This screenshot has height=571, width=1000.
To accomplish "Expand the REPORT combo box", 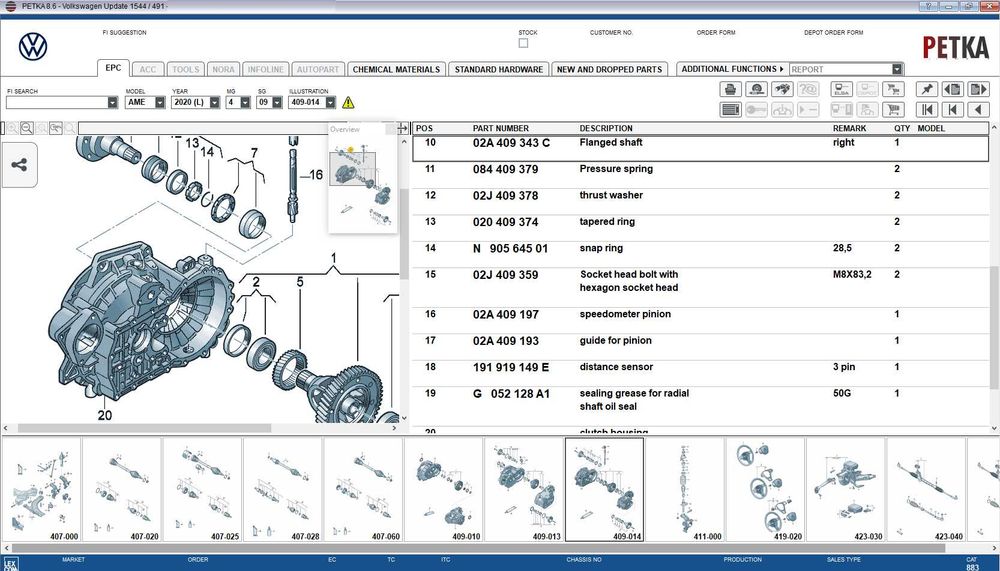I will click(x=846, y=69).
